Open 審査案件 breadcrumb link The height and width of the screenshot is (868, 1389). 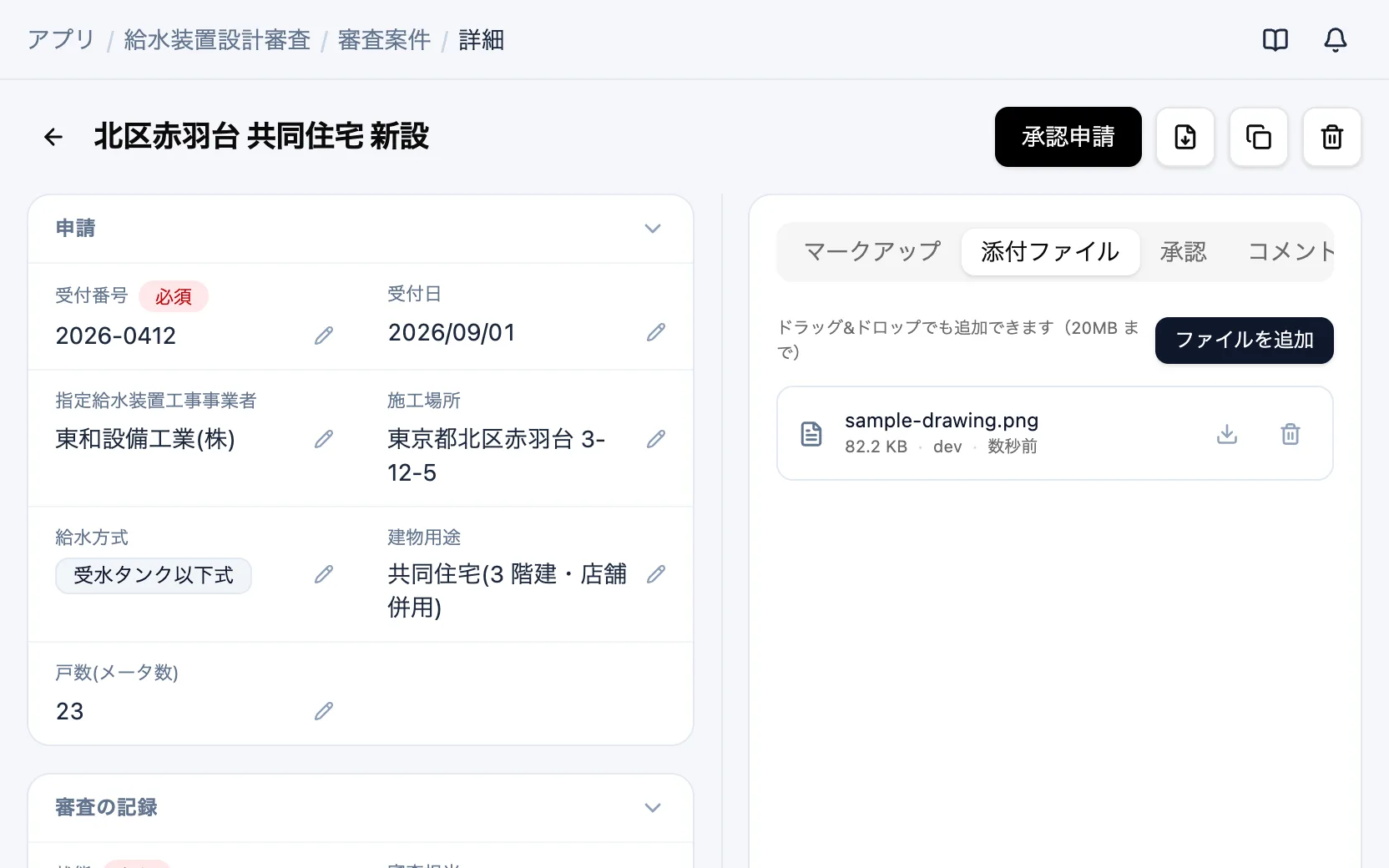click(384, 40)
